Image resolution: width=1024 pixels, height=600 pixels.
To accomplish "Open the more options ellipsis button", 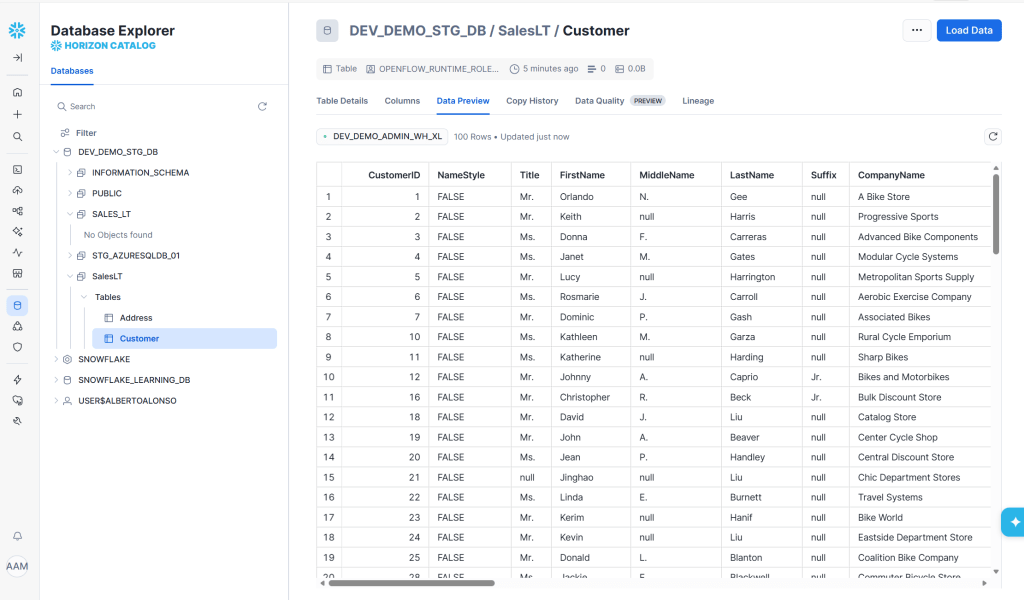I will tap(916, 30).
